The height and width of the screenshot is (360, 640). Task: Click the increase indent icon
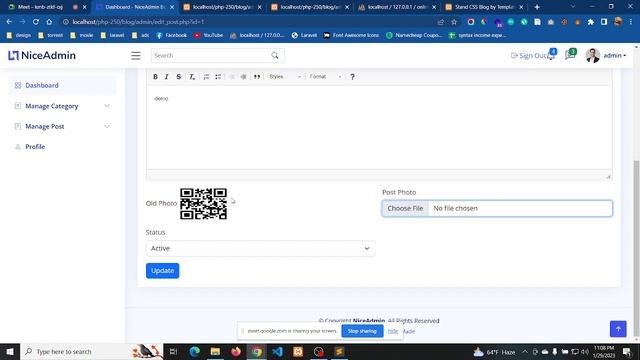(243, 77)
